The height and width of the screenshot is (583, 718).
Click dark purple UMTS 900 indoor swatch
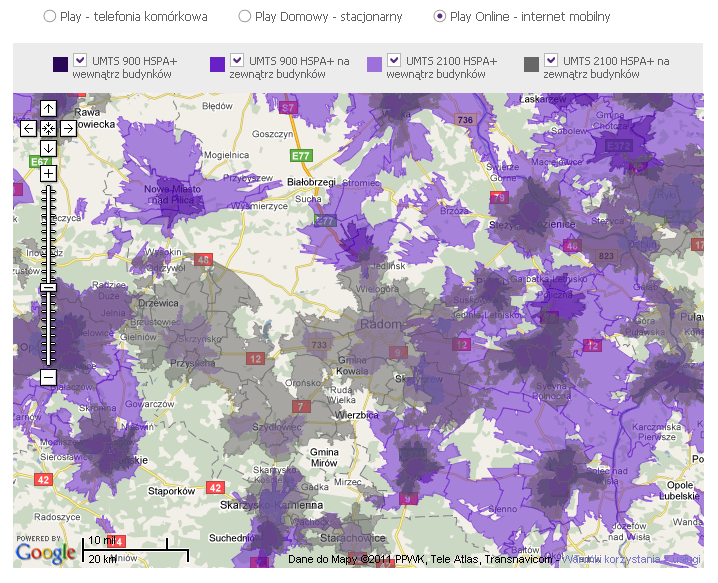point(60,65)
